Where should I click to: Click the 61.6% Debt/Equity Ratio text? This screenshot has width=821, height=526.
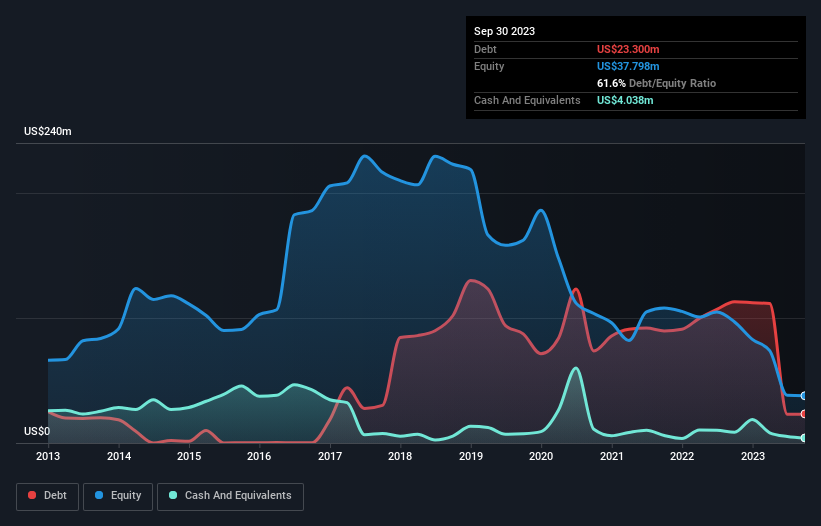(656, 83)
